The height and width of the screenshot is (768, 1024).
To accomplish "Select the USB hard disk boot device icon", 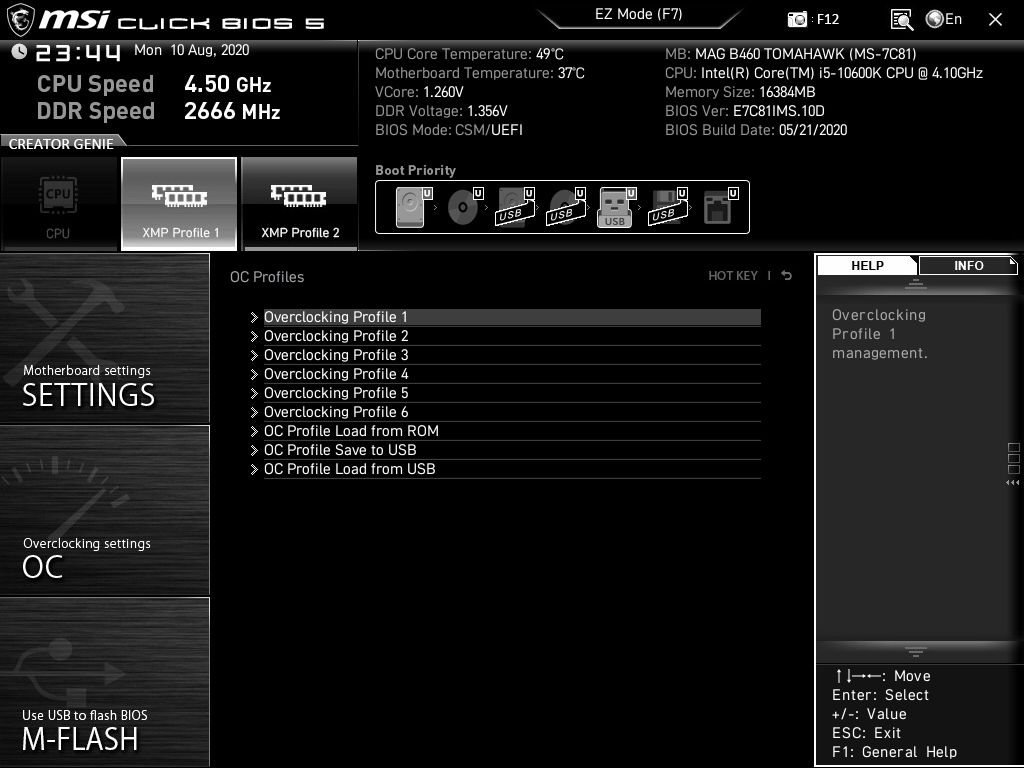I will pos(515,207).
